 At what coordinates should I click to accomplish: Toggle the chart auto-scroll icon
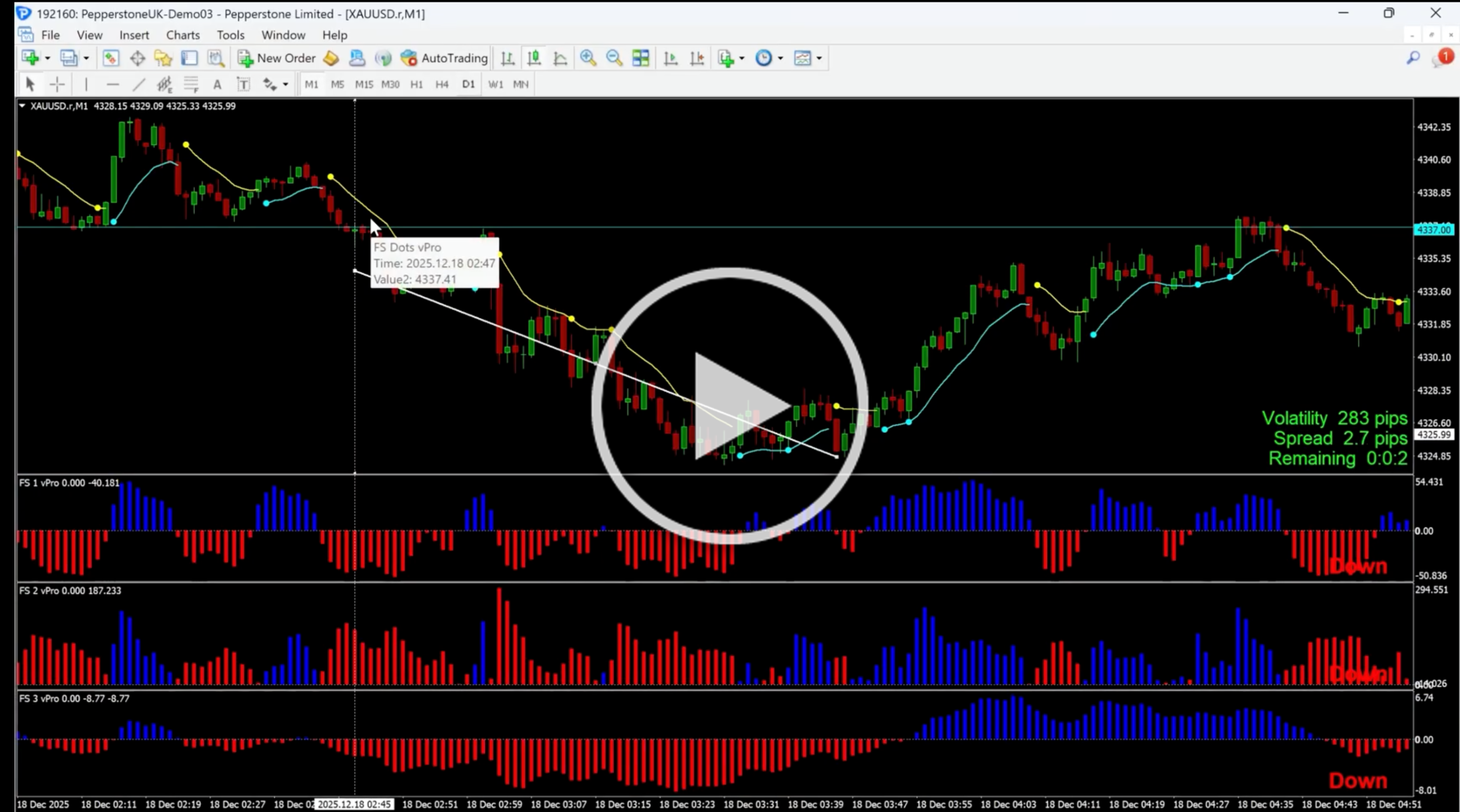coord(671,58)
